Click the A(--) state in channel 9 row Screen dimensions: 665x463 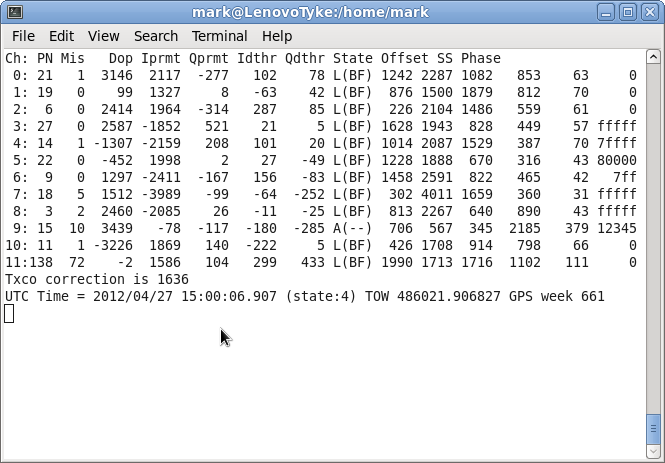click(352, 229)
